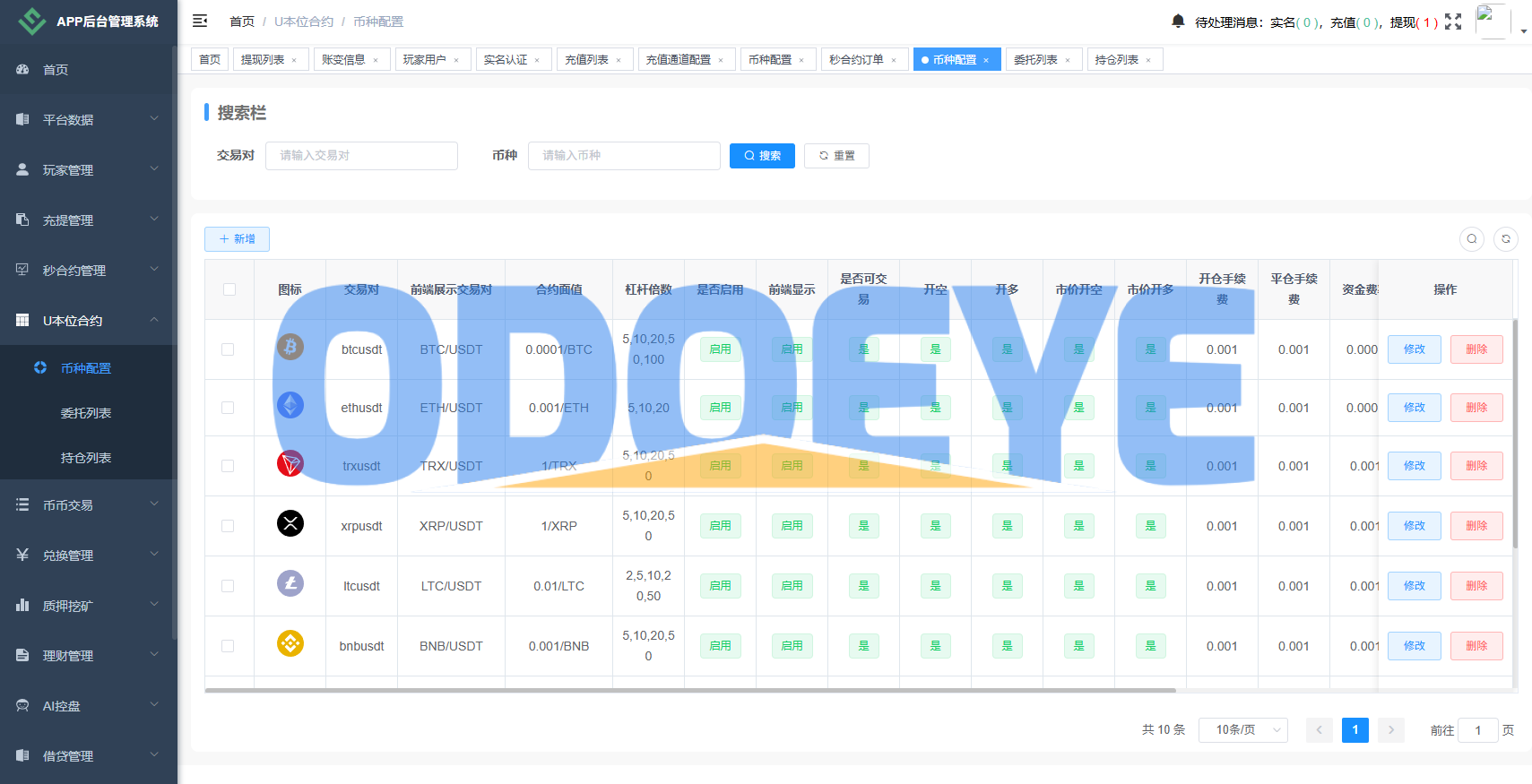Click the table vertical scrollbar

(x=1515, y=432)
